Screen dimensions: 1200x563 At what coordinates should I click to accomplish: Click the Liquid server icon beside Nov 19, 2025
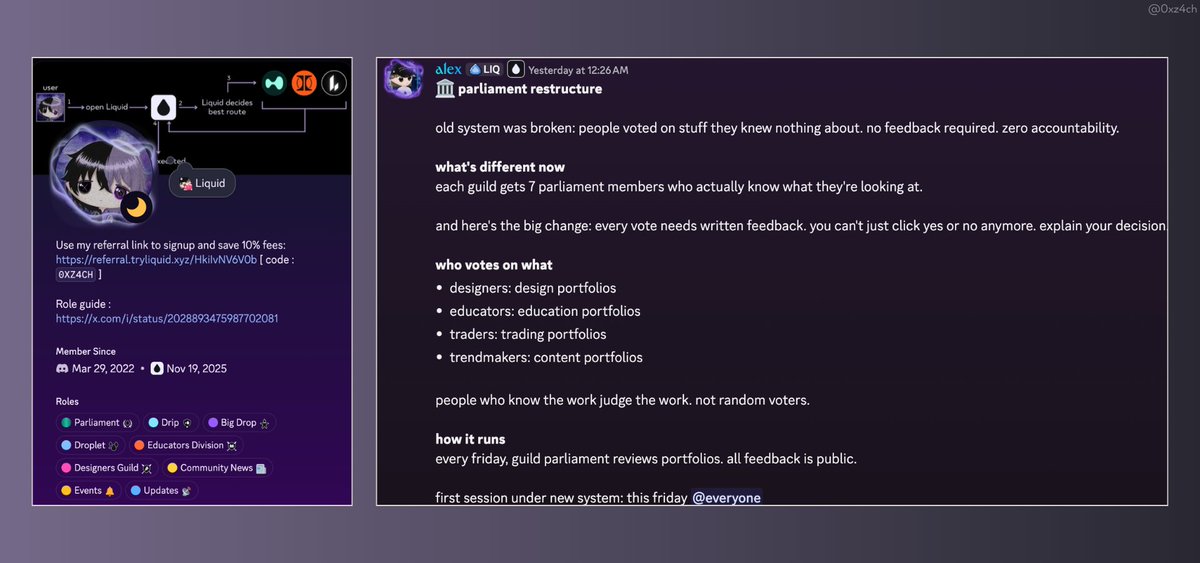tap(156, 369)
